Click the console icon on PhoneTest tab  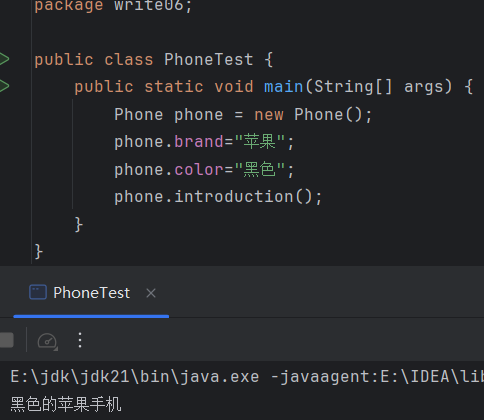pyautogui.click(x=38, y=293)
